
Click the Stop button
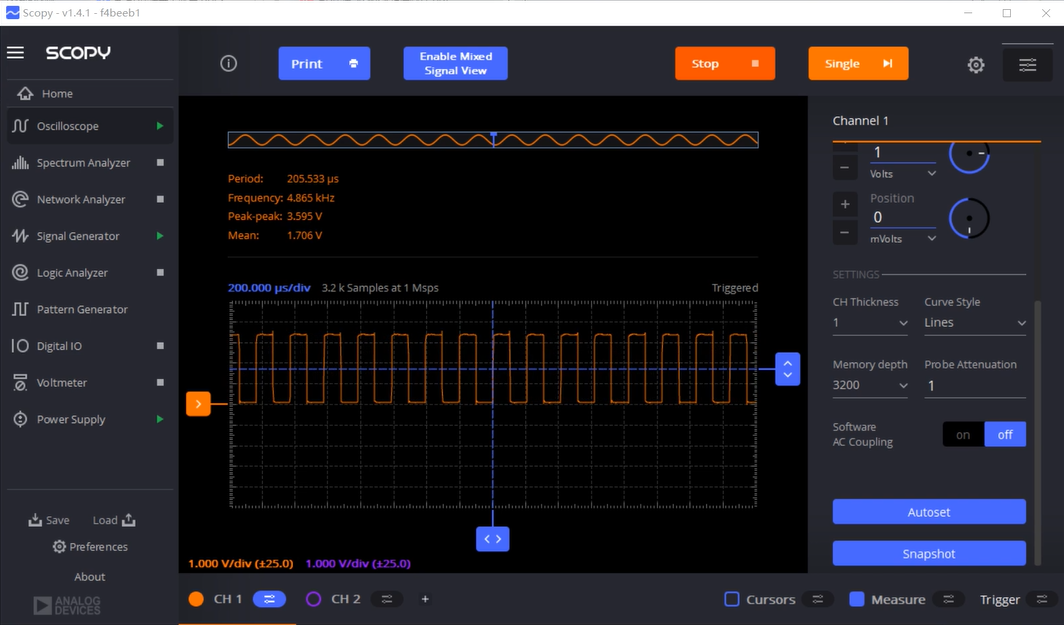(x=725, y=64)
